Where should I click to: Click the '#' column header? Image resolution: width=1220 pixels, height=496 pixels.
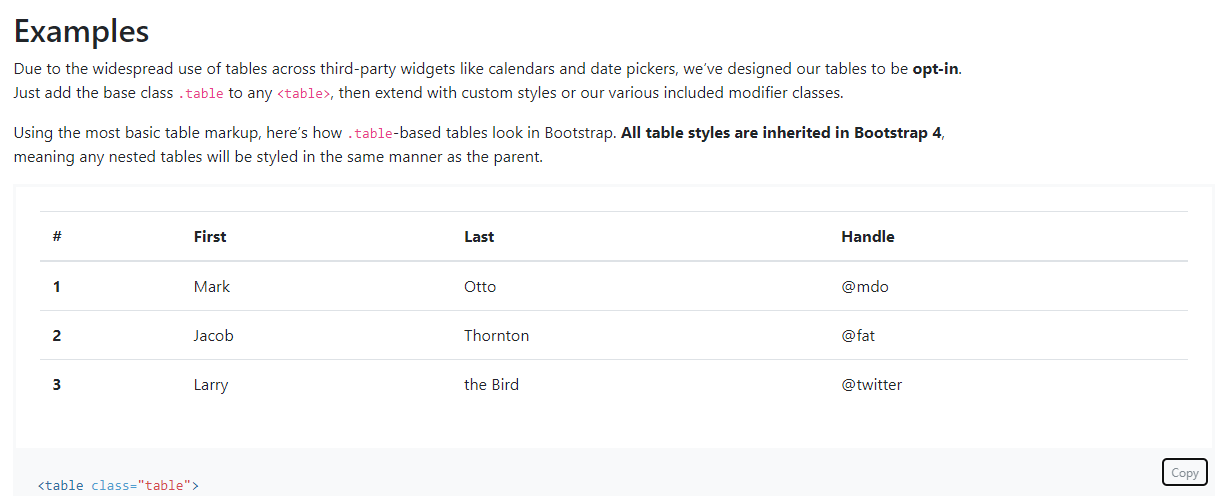pos(57,237)
